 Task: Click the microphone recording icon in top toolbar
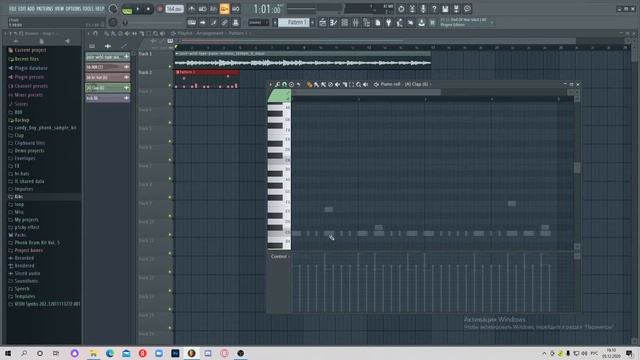[423, 9]
